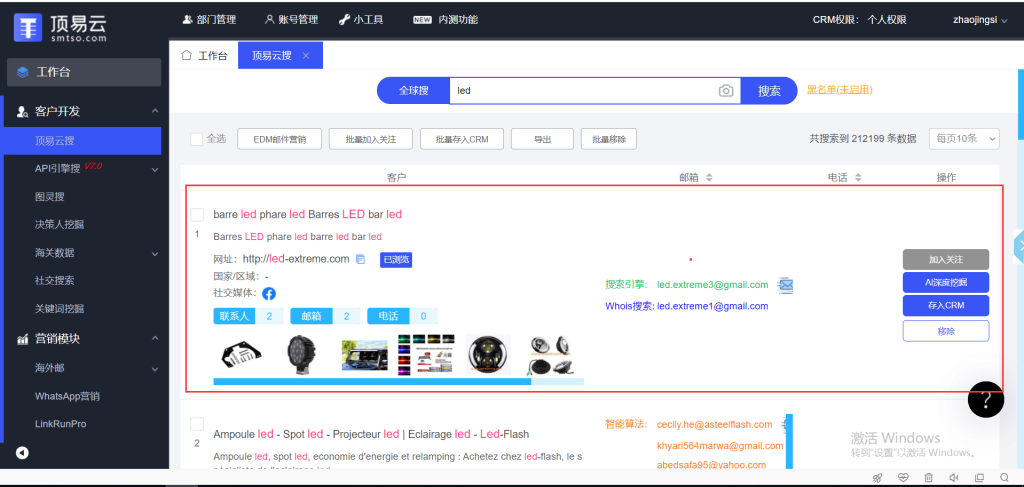Collapse sidebar with bottom-left arrow icon
Screen dimensions: 1024x487
pyautogui.click(x=22, y=453)
